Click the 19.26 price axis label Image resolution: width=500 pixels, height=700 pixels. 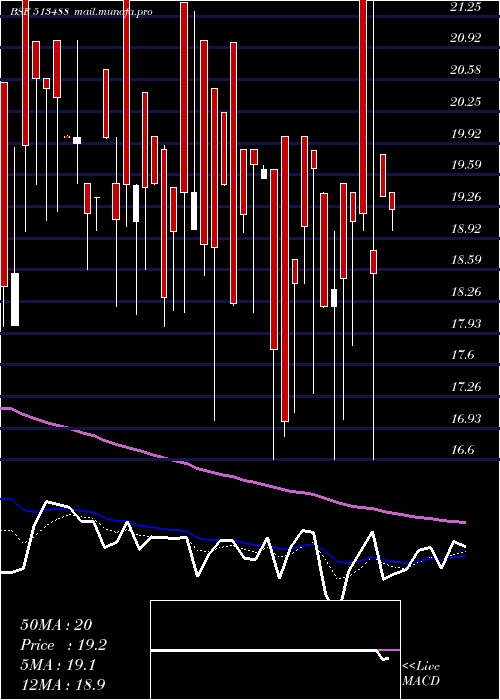point(466,196)
